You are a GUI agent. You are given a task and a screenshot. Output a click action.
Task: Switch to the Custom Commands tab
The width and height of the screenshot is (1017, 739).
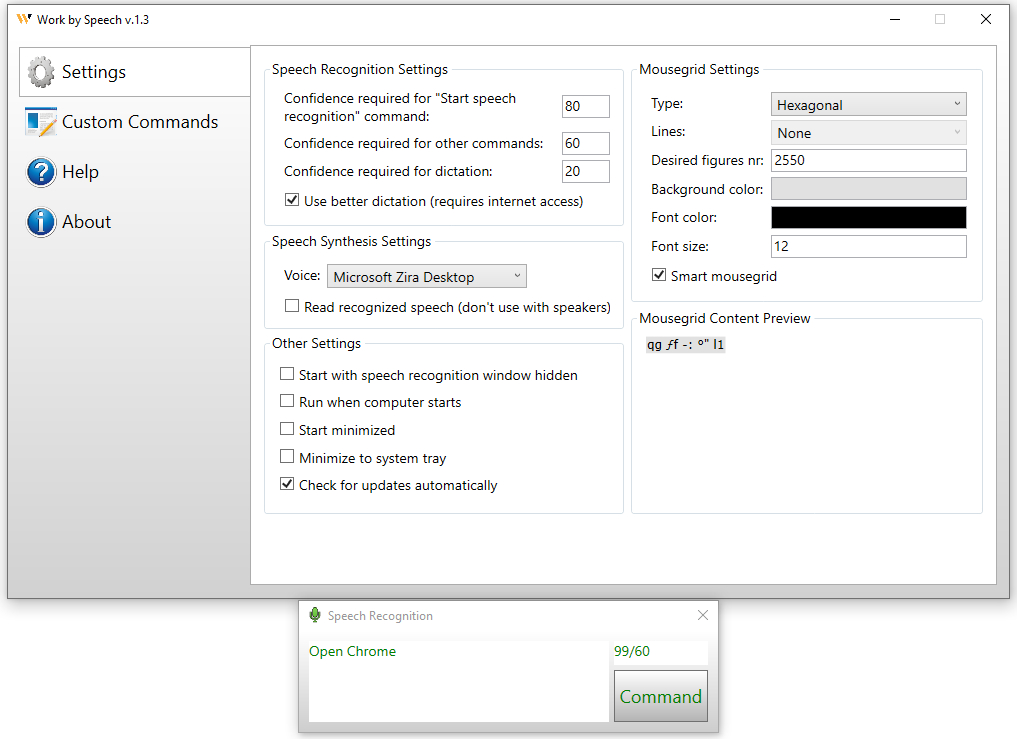[x=139, y=122]
